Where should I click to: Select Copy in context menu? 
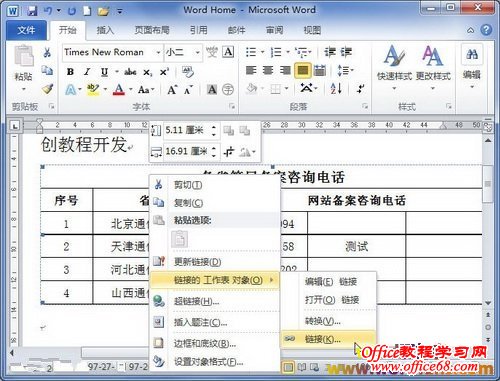pyautogui.click(x=215, y=203)
